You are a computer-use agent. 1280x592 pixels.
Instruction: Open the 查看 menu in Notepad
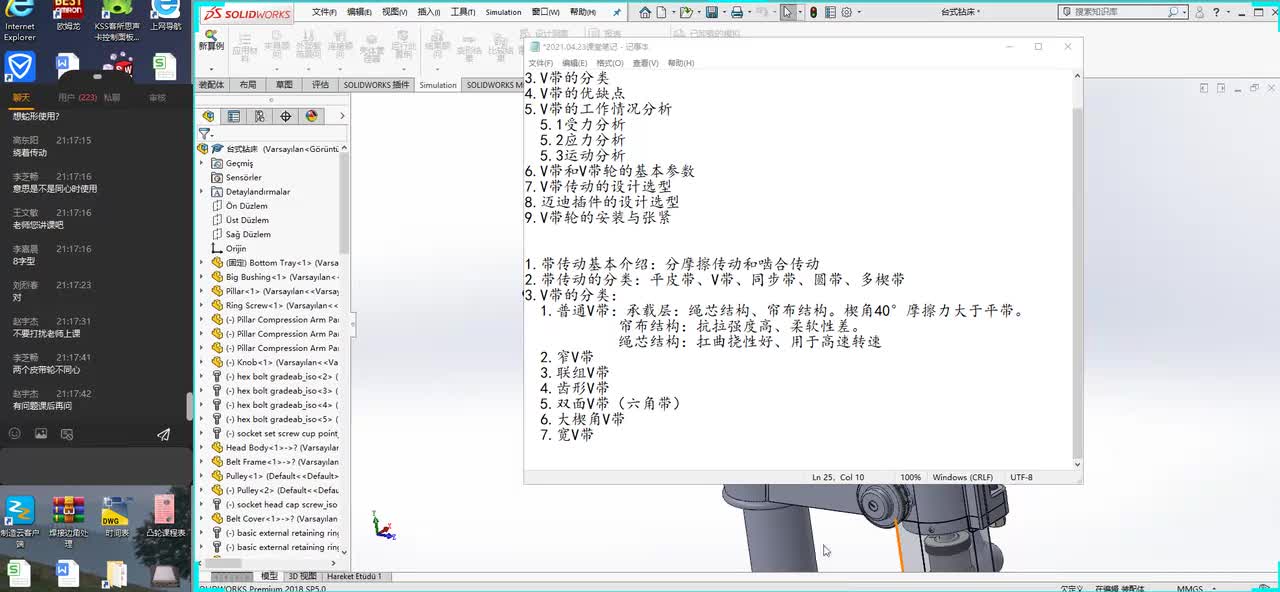coord(648,63)
